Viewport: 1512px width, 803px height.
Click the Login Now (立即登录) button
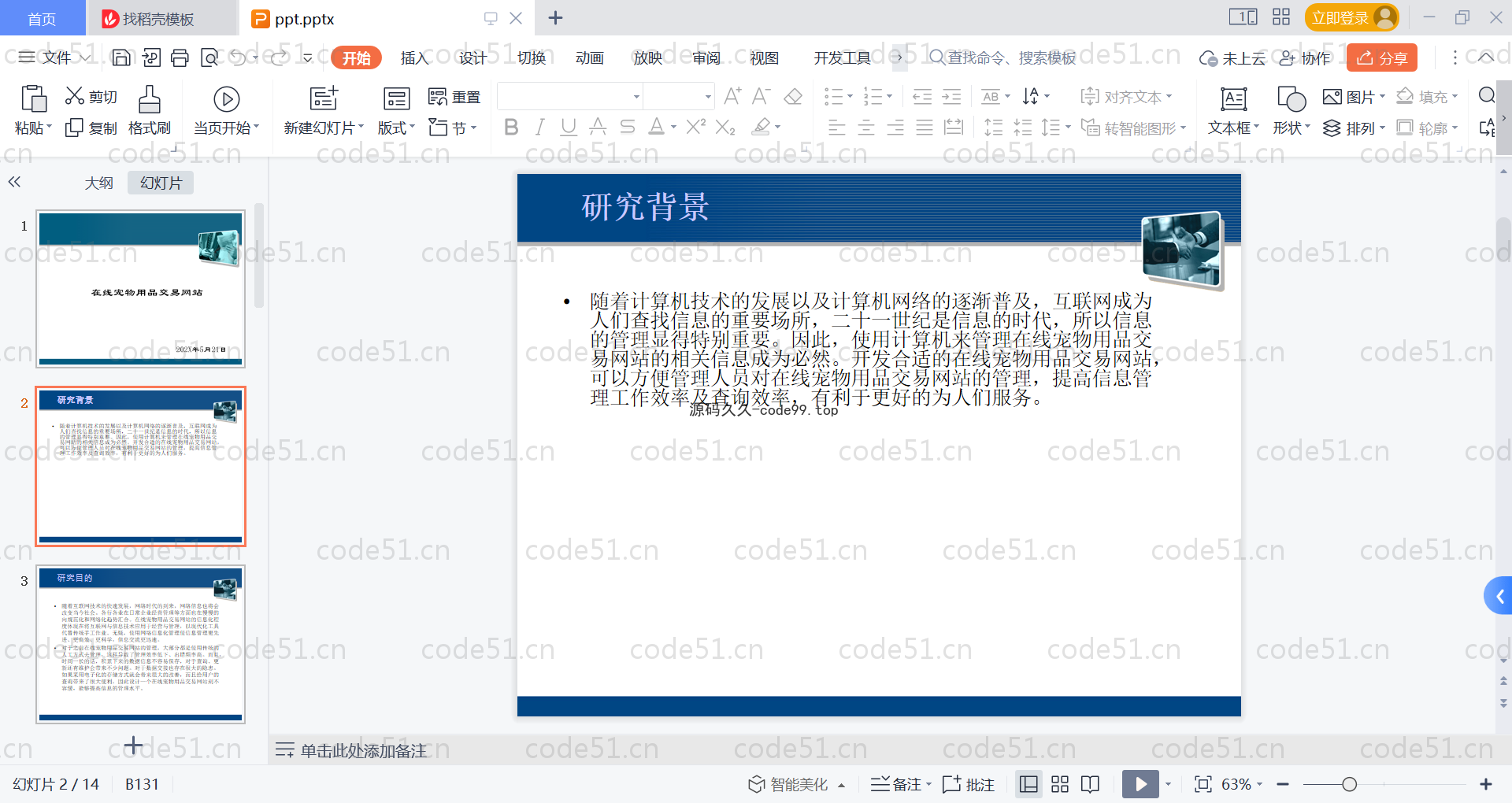pyautogui.click(x=1352, y=17)
